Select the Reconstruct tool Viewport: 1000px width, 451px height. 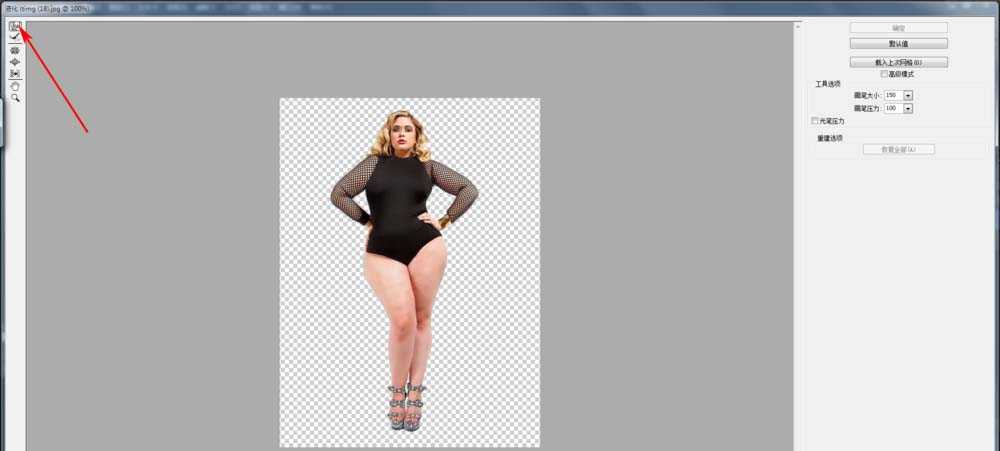click(x=15, y=37)
